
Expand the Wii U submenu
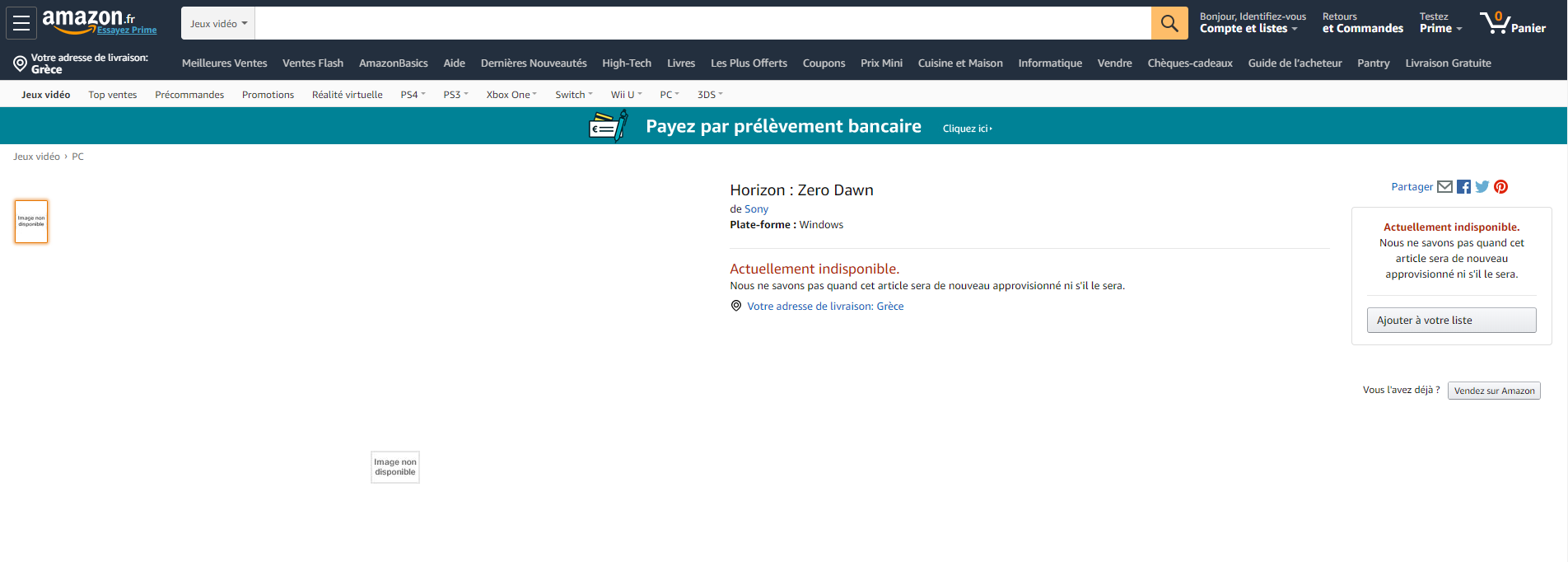(627, 95)
